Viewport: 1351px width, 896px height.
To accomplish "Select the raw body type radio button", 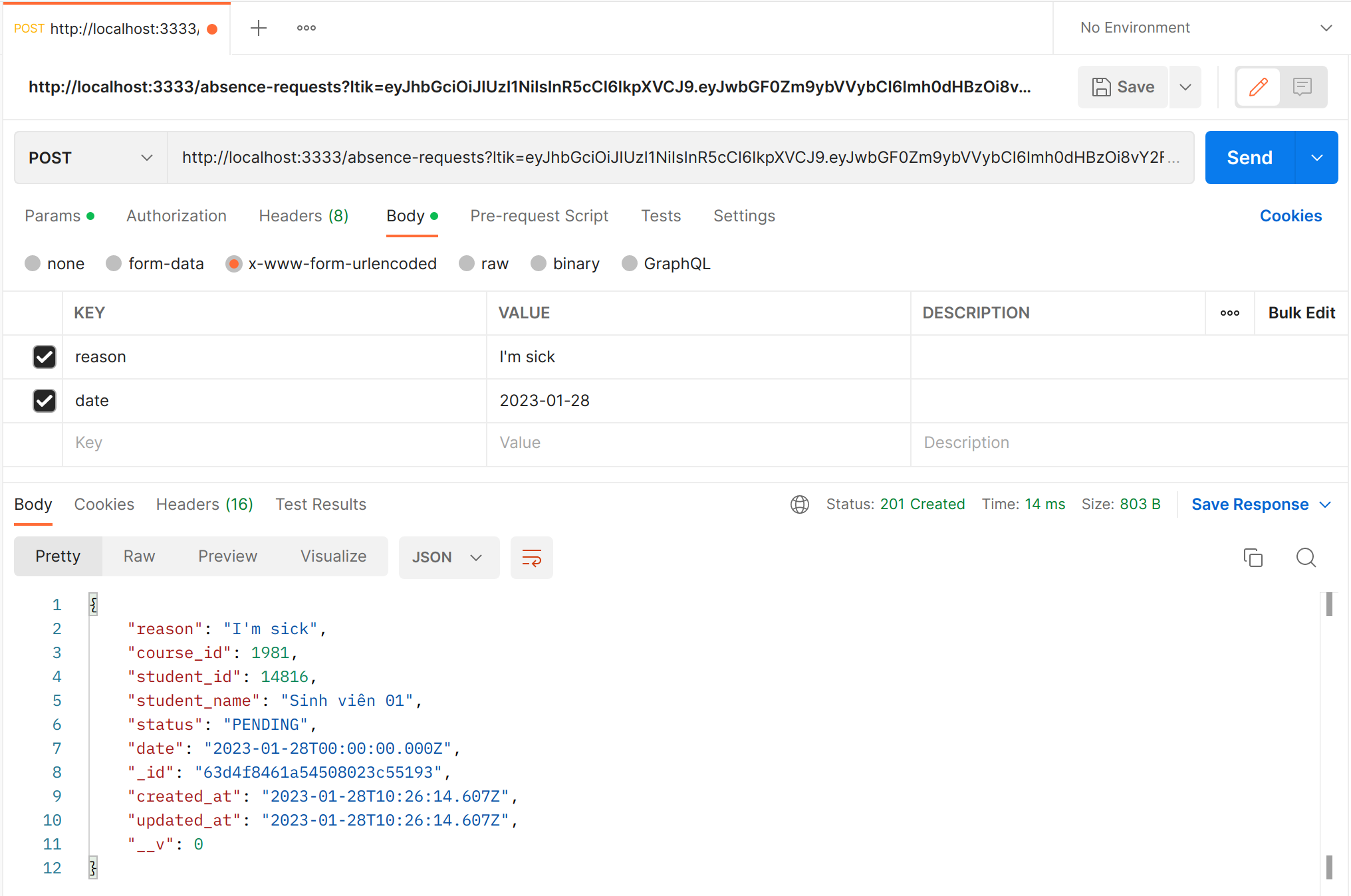I will pos(466,263).
